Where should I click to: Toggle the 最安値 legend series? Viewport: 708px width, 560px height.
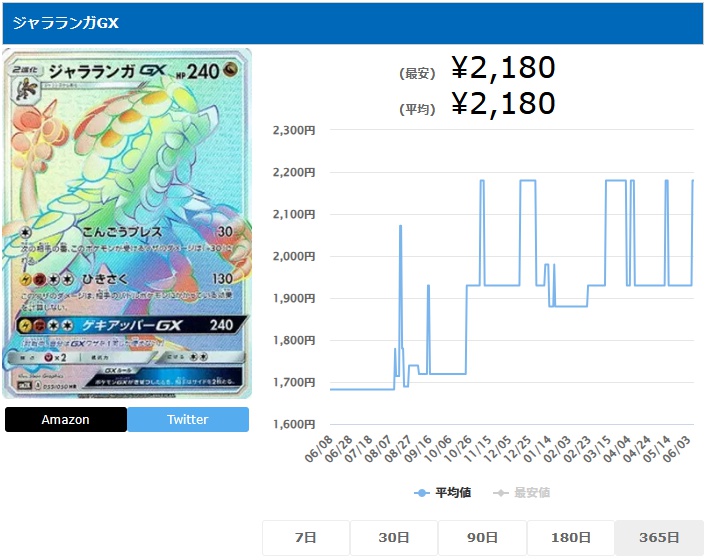[522, 493]
